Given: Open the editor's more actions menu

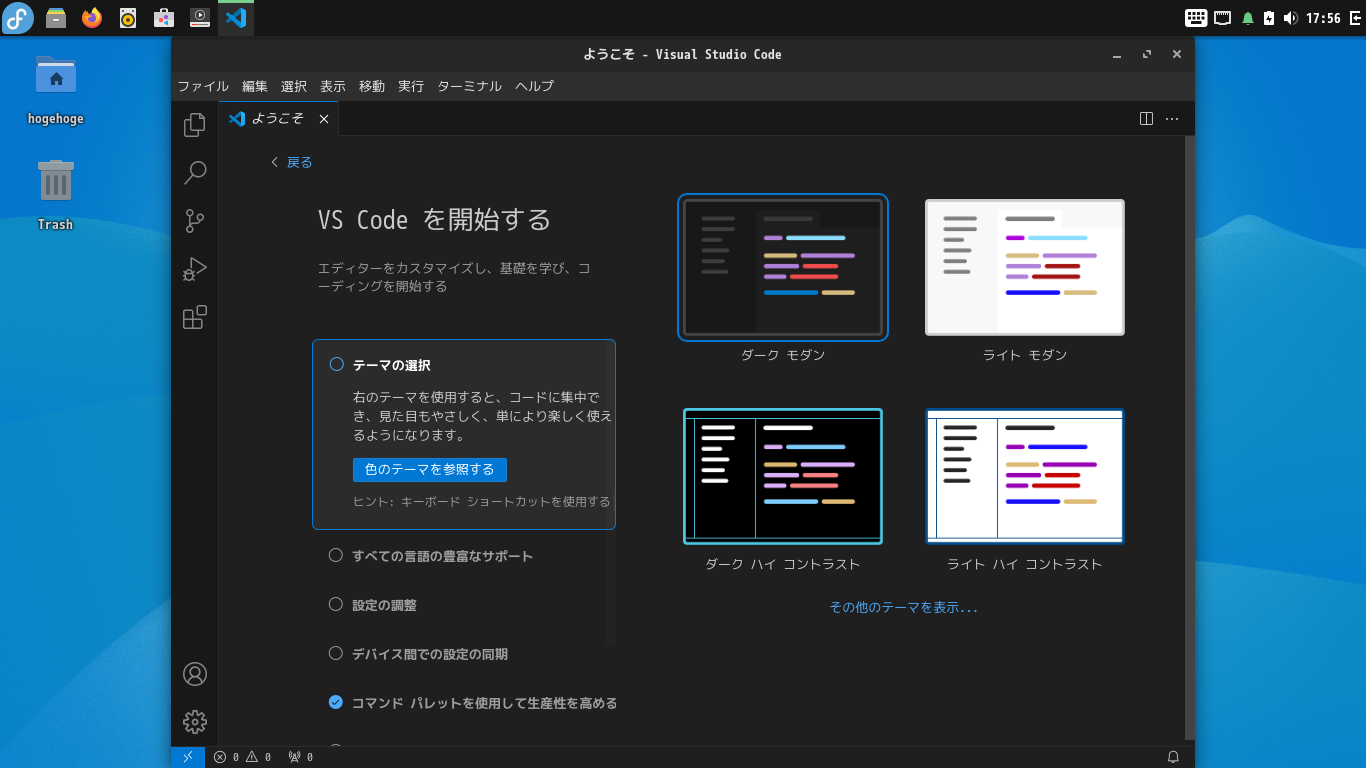Looking at the screenshot, I should point(1172,118).
